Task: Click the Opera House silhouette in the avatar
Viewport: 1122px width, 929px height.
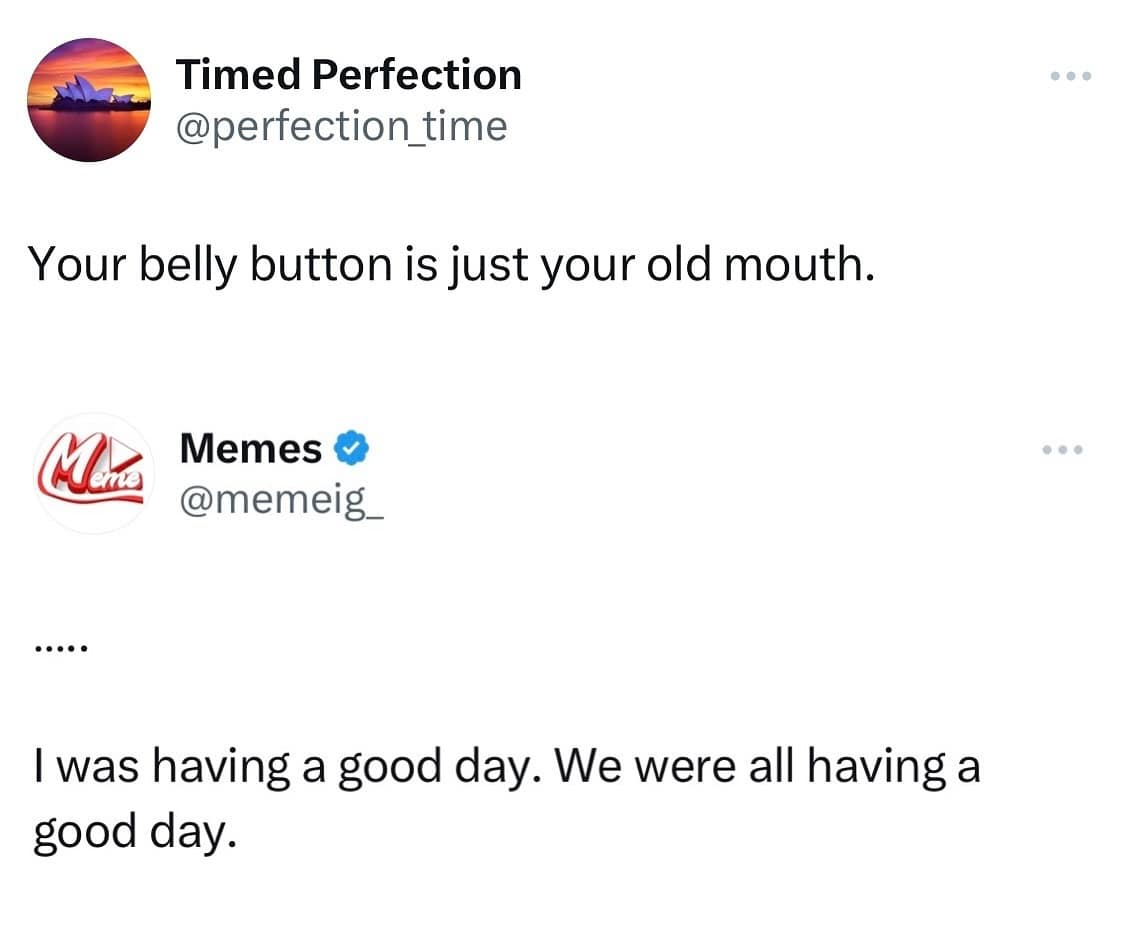Action: tap(85, 94)
